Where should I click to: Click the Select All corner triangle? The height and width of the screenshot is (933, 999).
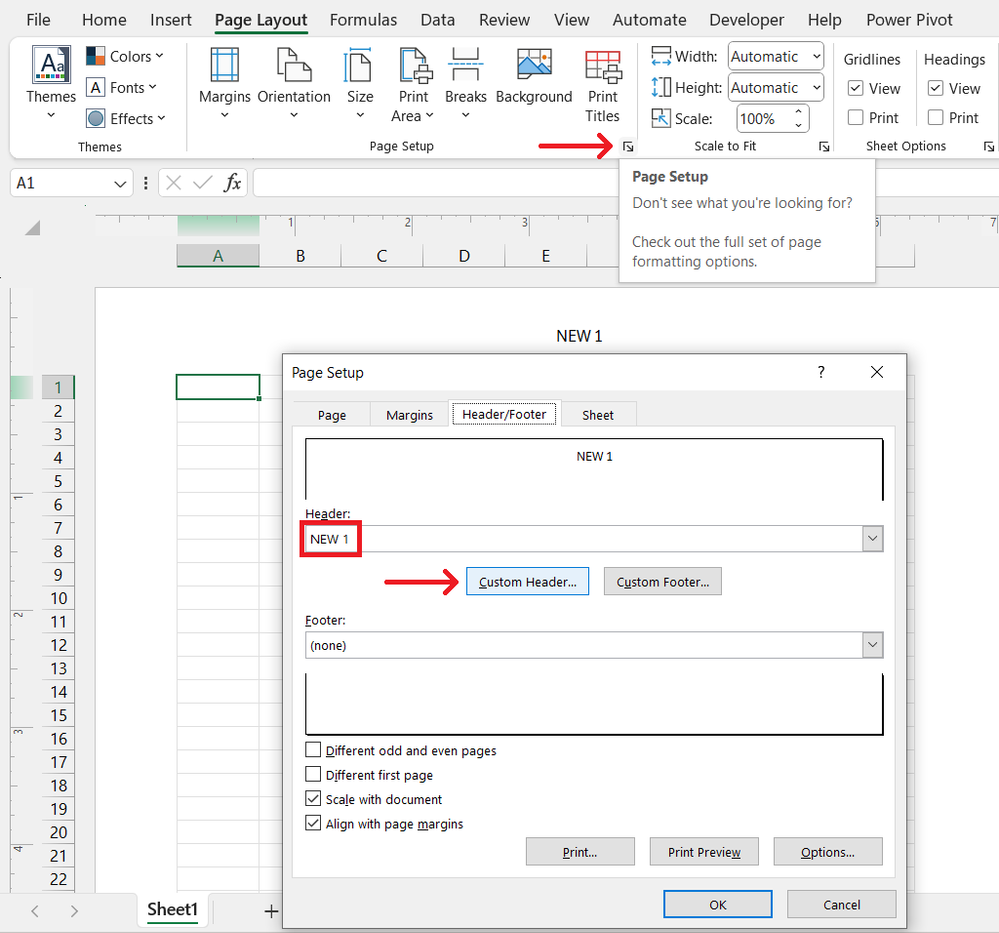[32, 228]
